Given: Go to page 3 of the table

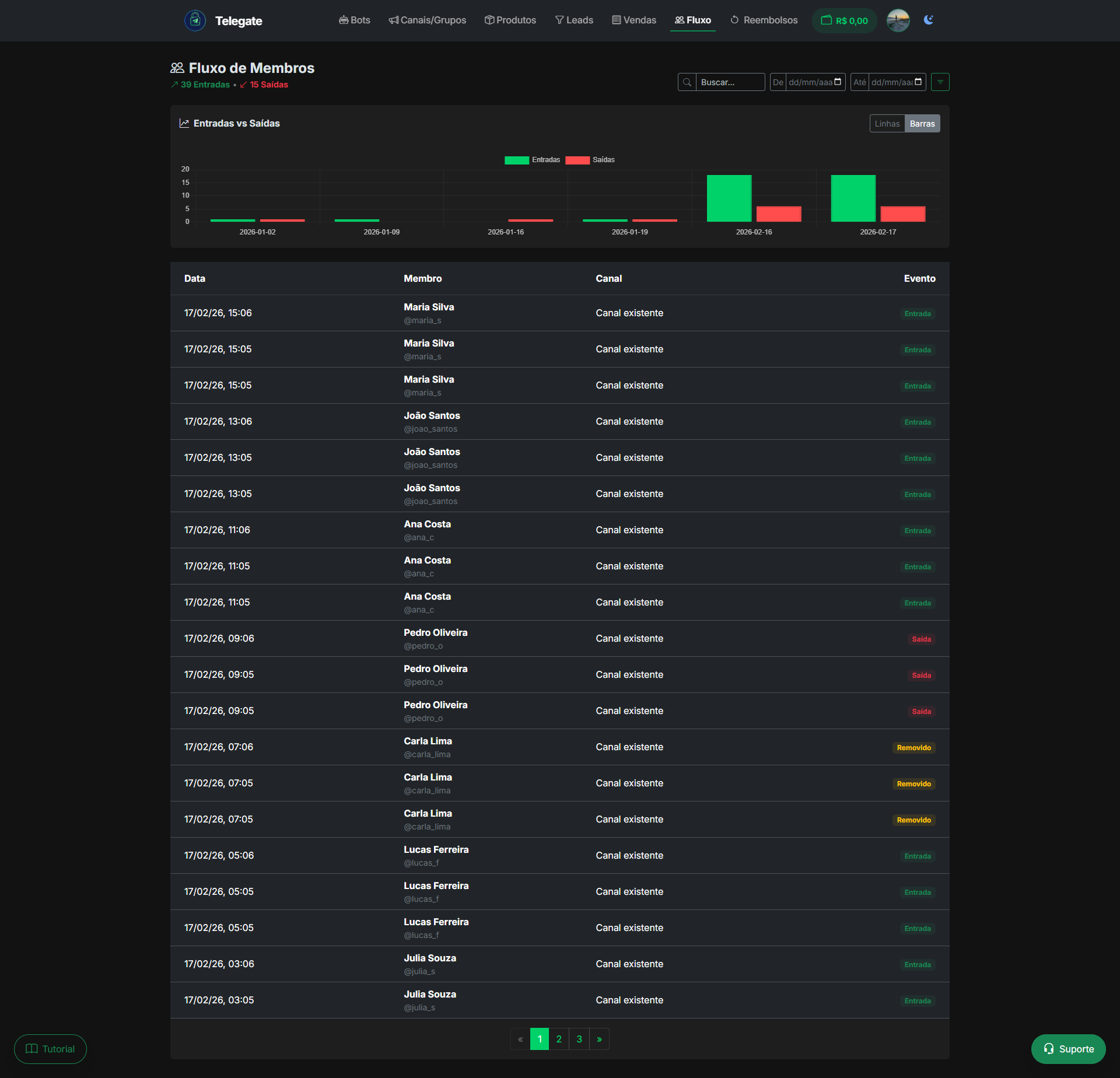Looking at the screenshot, I should pos(579,1038).
